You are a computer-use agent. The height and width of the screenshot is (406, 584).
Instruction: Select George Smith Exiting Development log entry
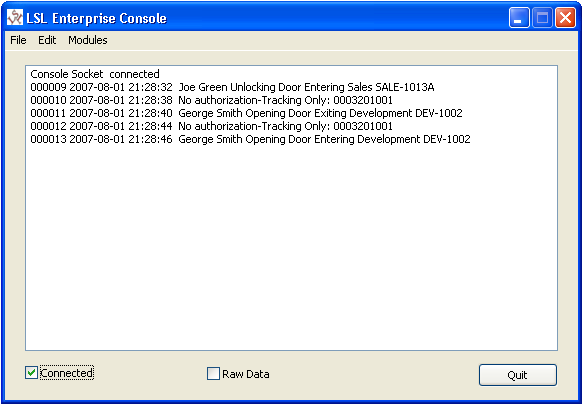[x=247, y=113]
